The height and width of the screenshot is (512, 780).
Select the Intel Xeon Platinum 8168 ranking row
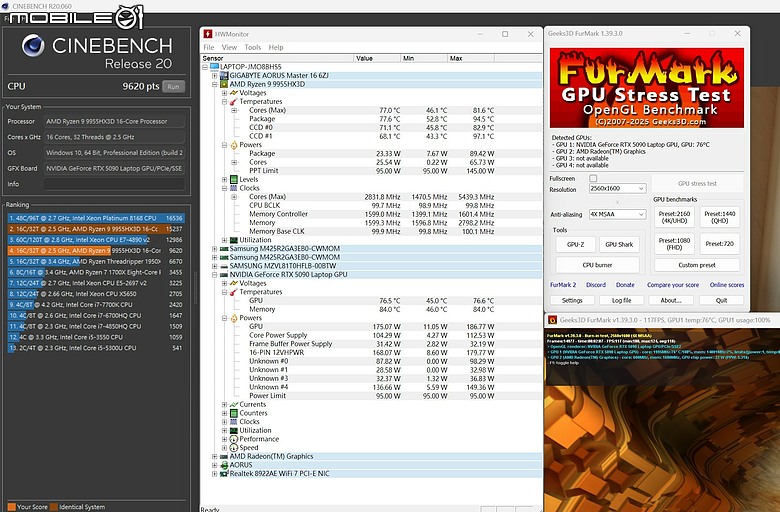click(x=96, y=218)
